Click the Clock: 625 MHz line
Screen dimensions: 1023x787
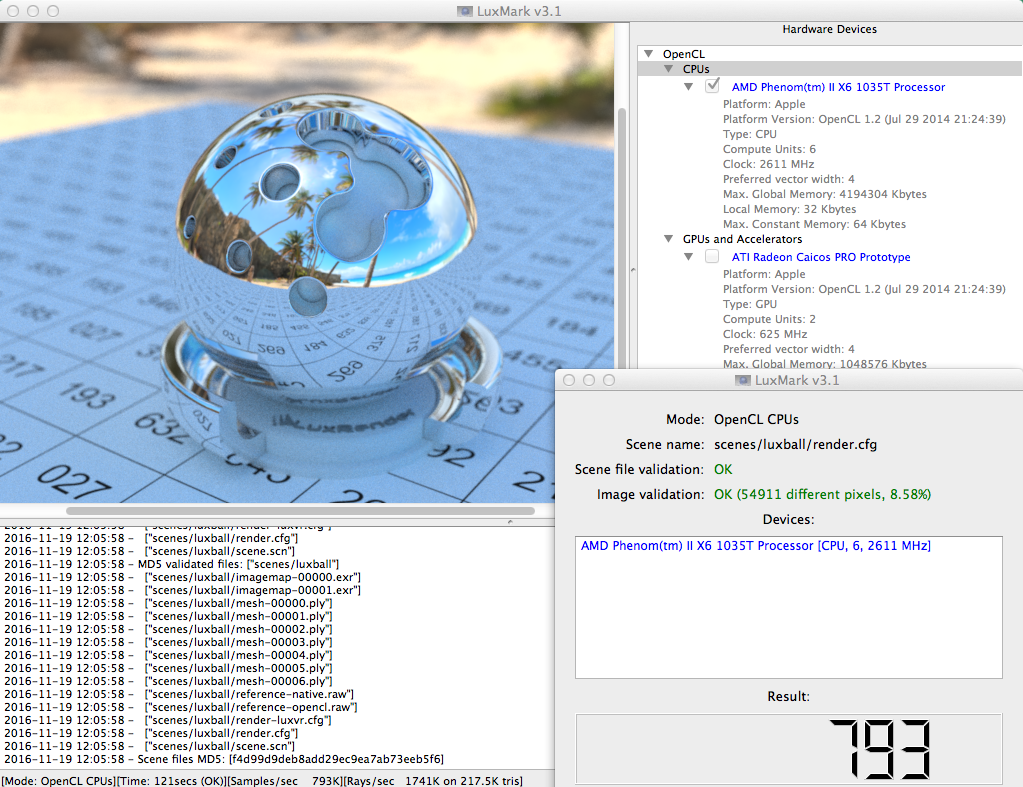(x=765, y=334)
